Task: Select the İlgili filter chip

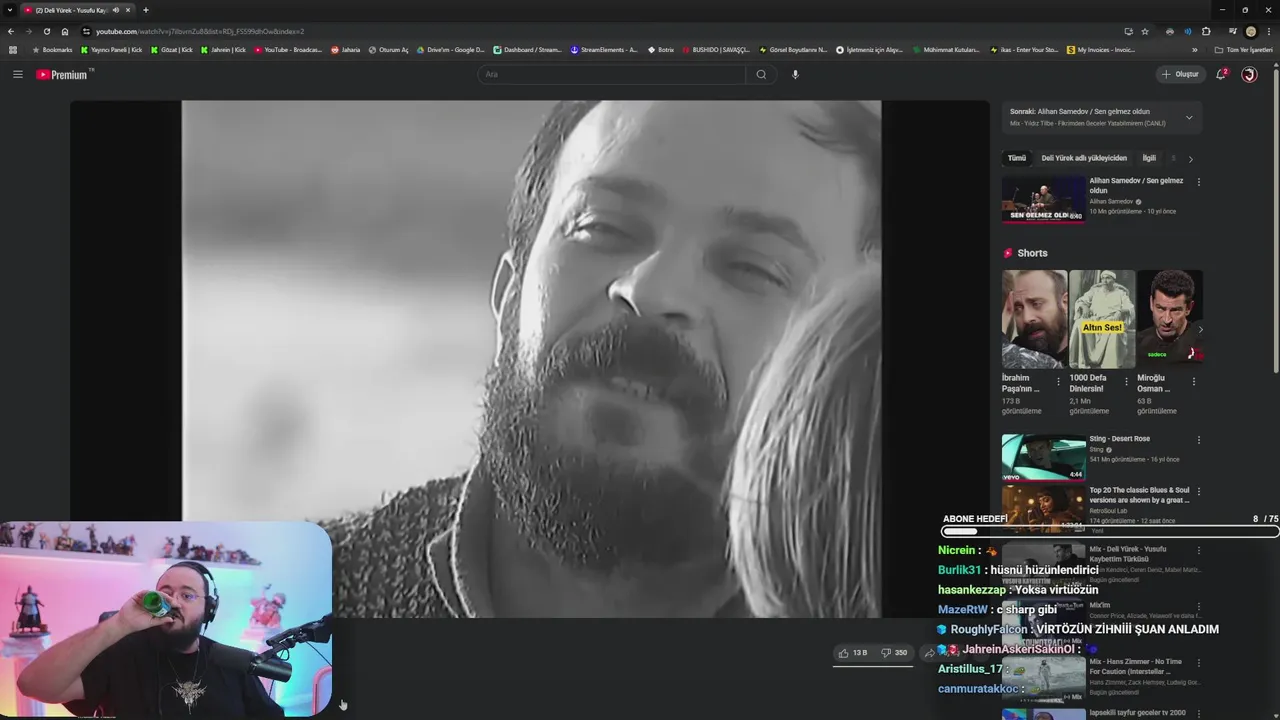Action: [1149, 158]
